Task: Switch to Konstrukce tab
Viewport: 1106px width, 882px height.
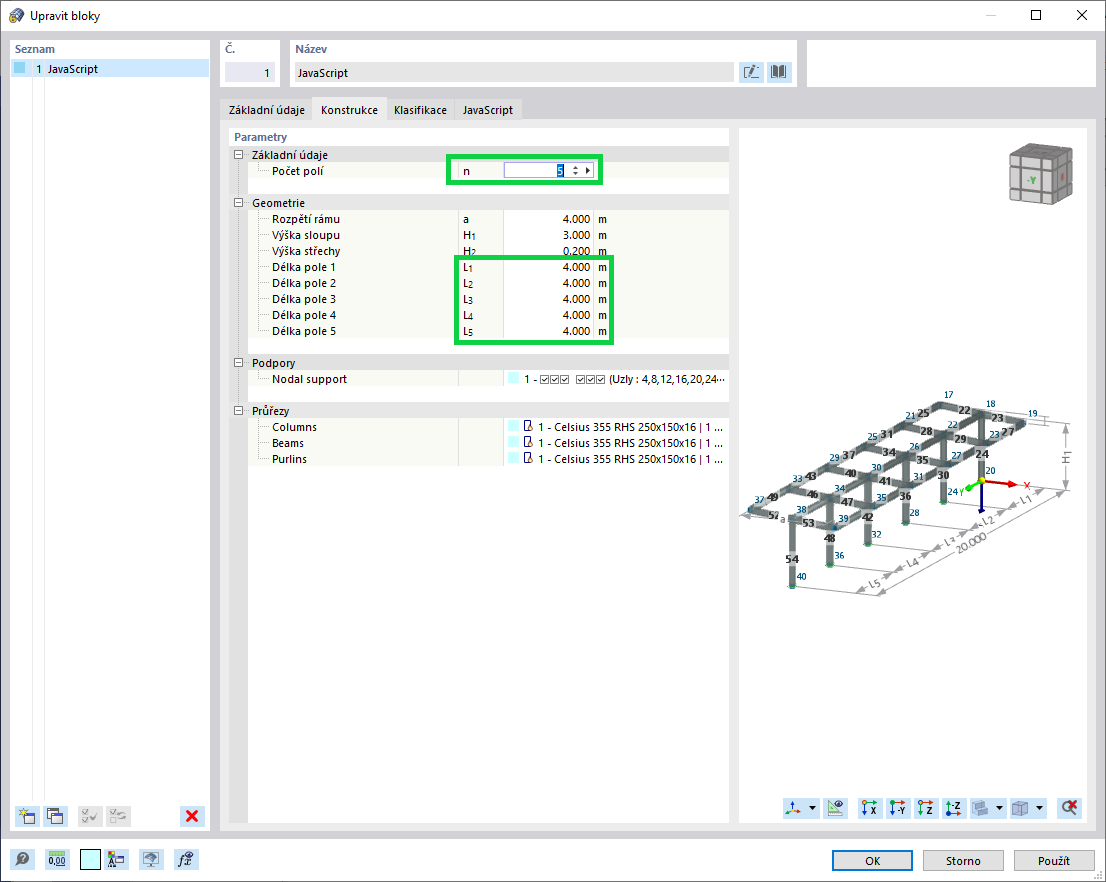Action: point(349,110)
